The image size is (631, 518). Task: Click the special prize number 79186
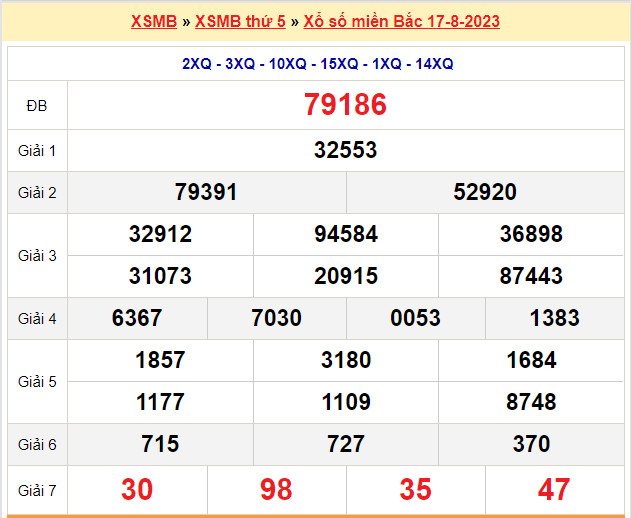(x=345, y=105)
